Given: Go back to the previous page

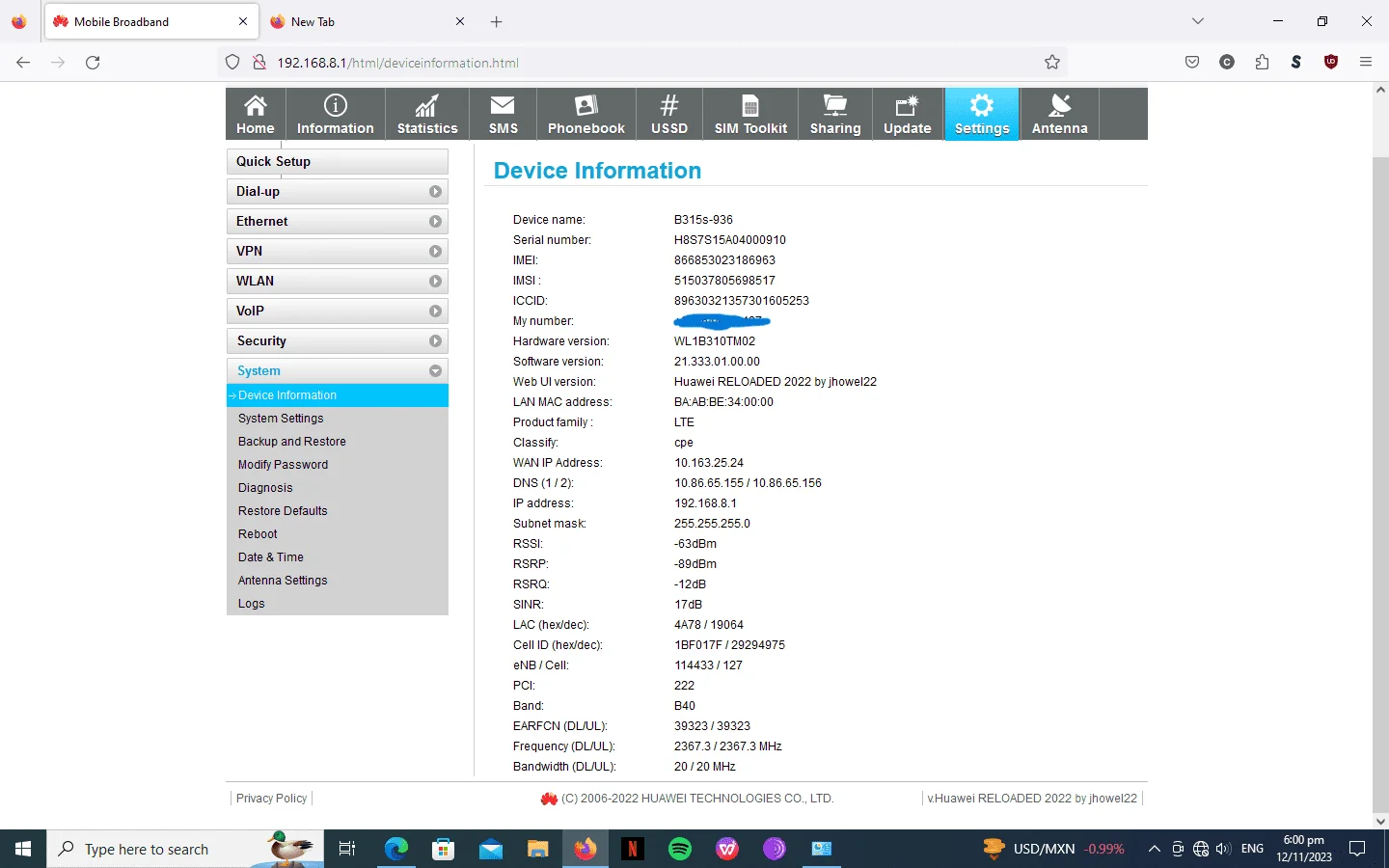Looking at the screenshot, I should tap(23, 63).
